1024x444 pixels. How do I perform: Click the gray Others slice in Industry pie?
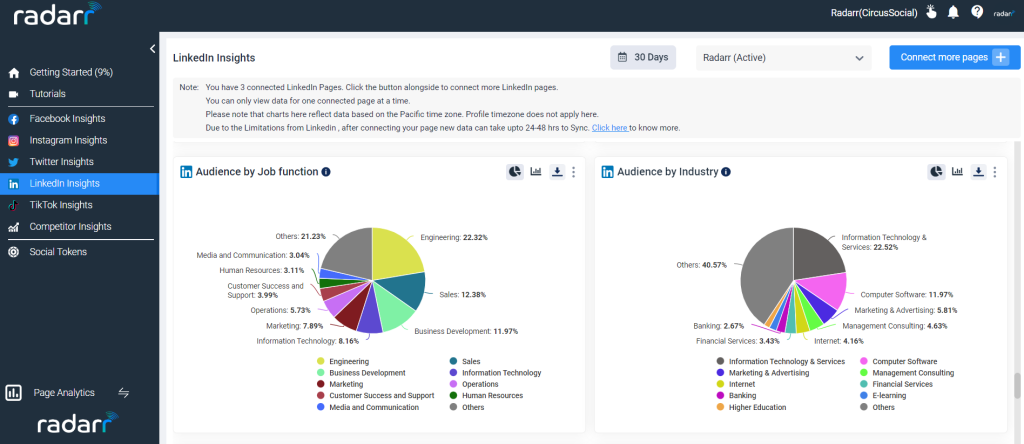coord(764,274)
